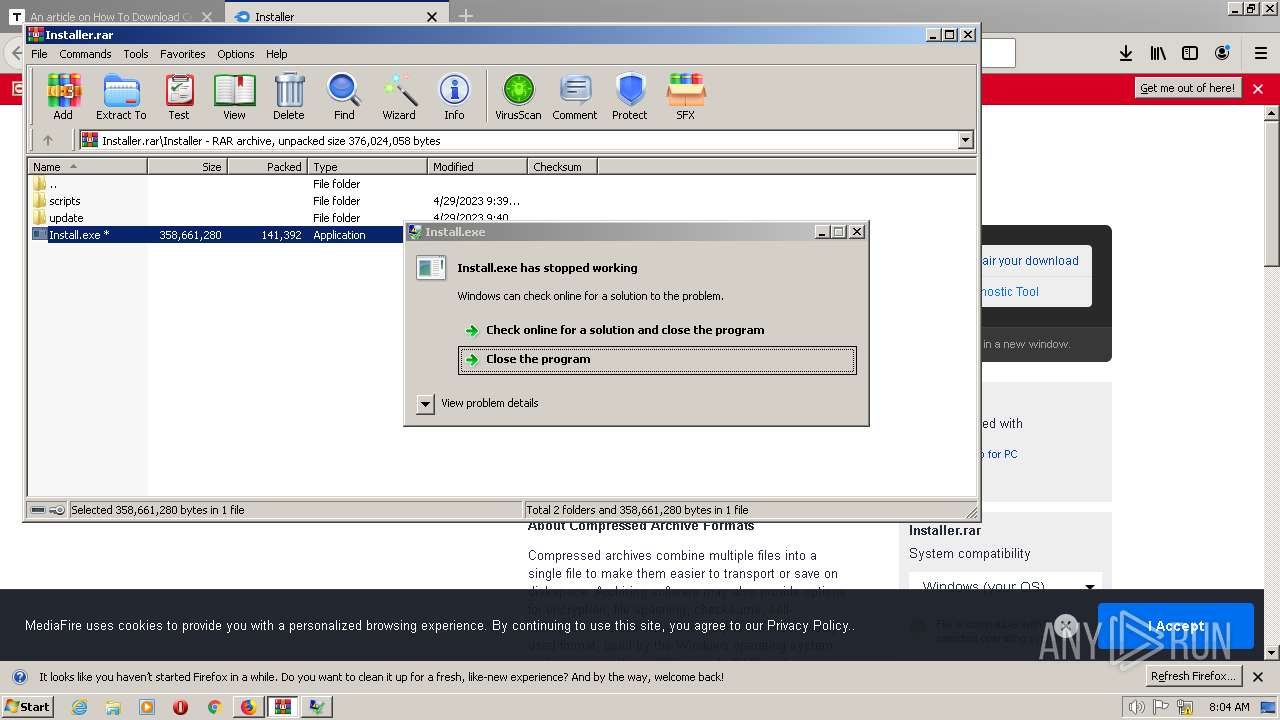The height and width of the screenshot is (720, 1280).
Task: Expand the archive path dropdown
Action: (965, 141)
